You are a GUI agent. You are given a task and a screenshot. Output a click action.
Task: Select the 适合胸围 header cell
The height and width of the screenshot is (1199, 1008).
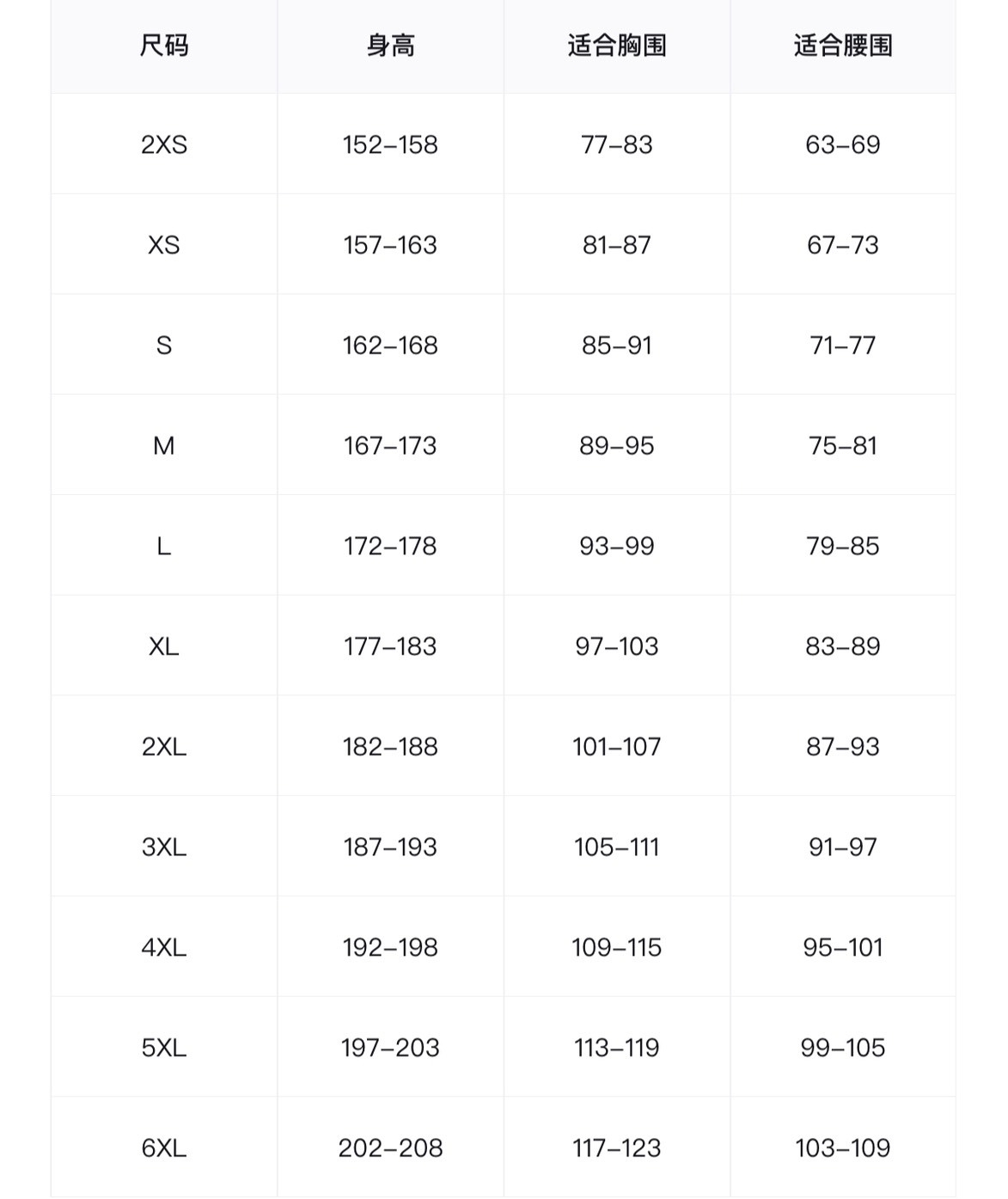617,46
